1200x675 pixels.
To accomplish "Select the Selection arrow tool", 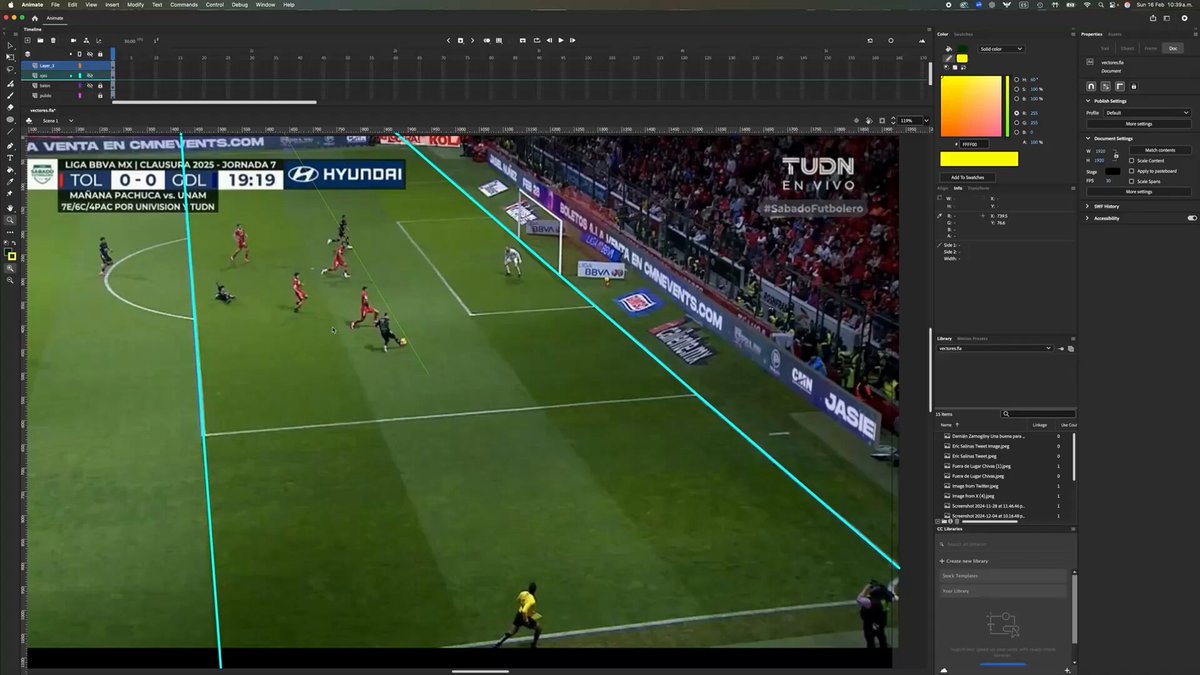I will [x=10, y=46].
